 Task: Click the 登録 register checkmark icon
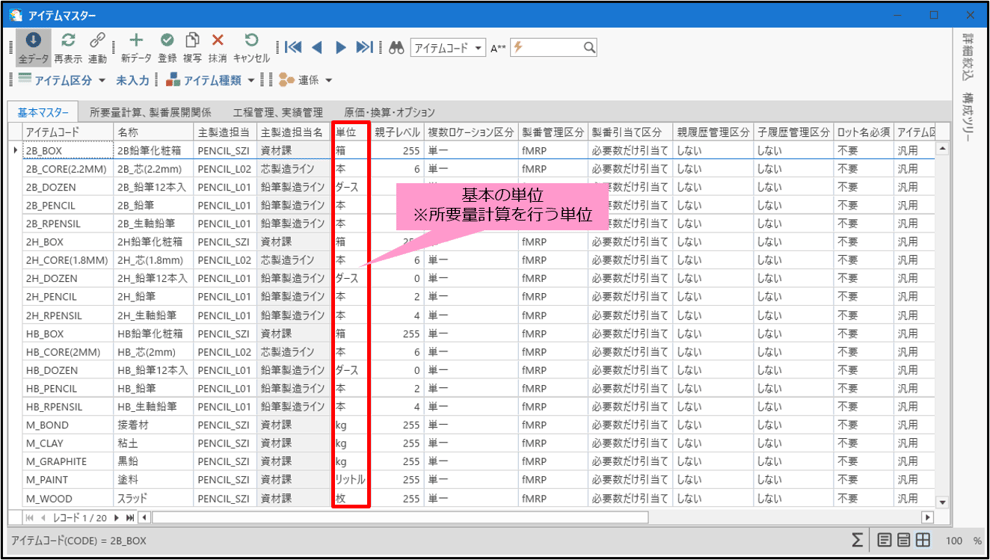coord(166,41)
